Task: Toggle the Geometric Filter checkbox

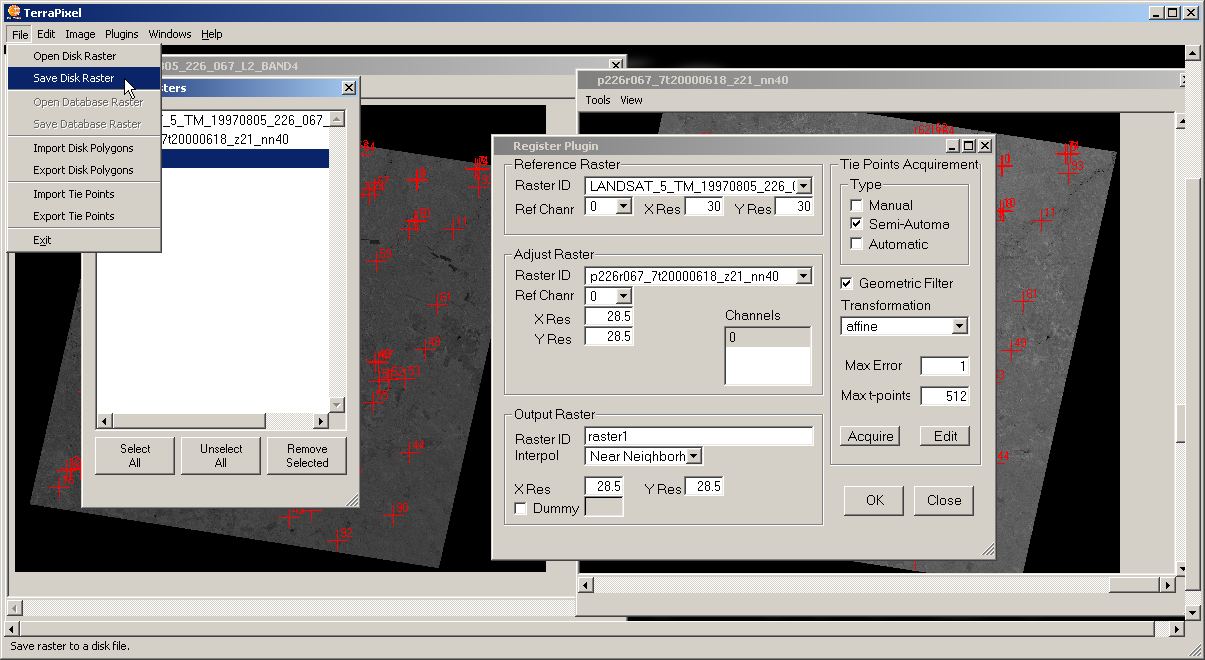Action: click(x=847, y=284)
